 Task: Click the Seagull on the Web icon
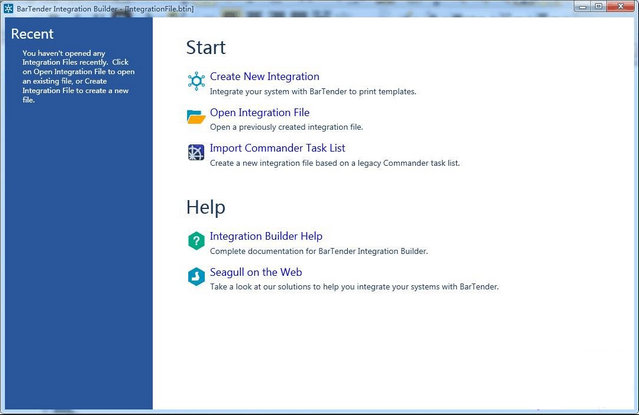pyautogui.click(x=196, y=276)
